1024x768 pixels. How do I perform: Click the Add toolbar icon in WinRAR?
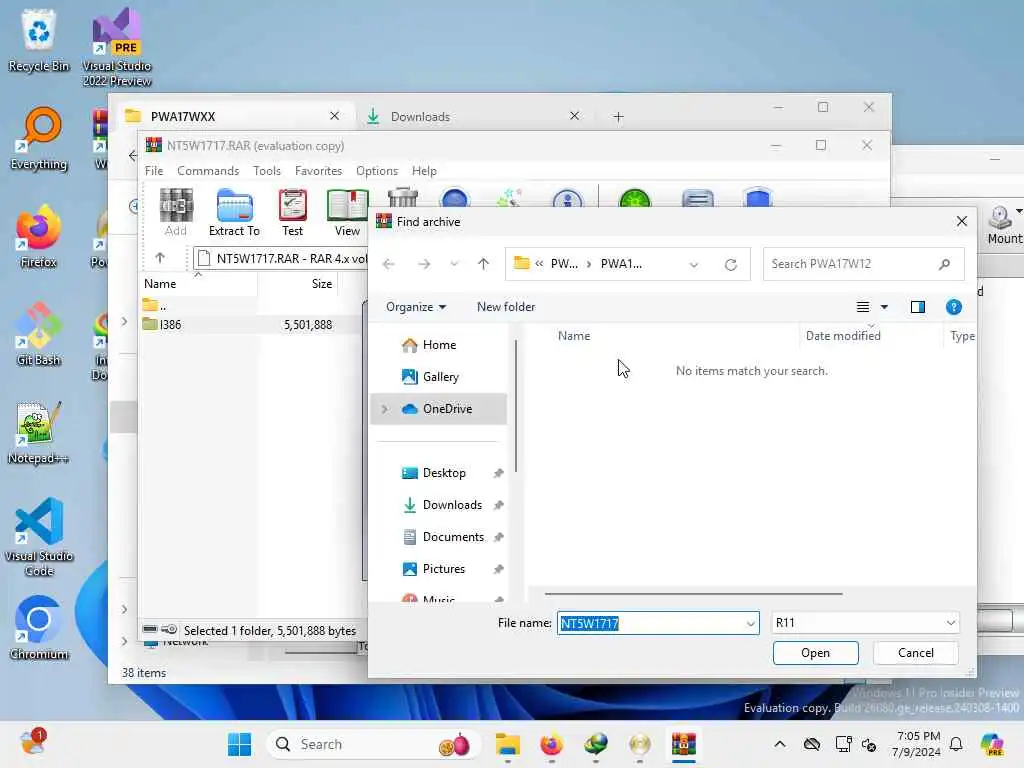coord(176,212)
